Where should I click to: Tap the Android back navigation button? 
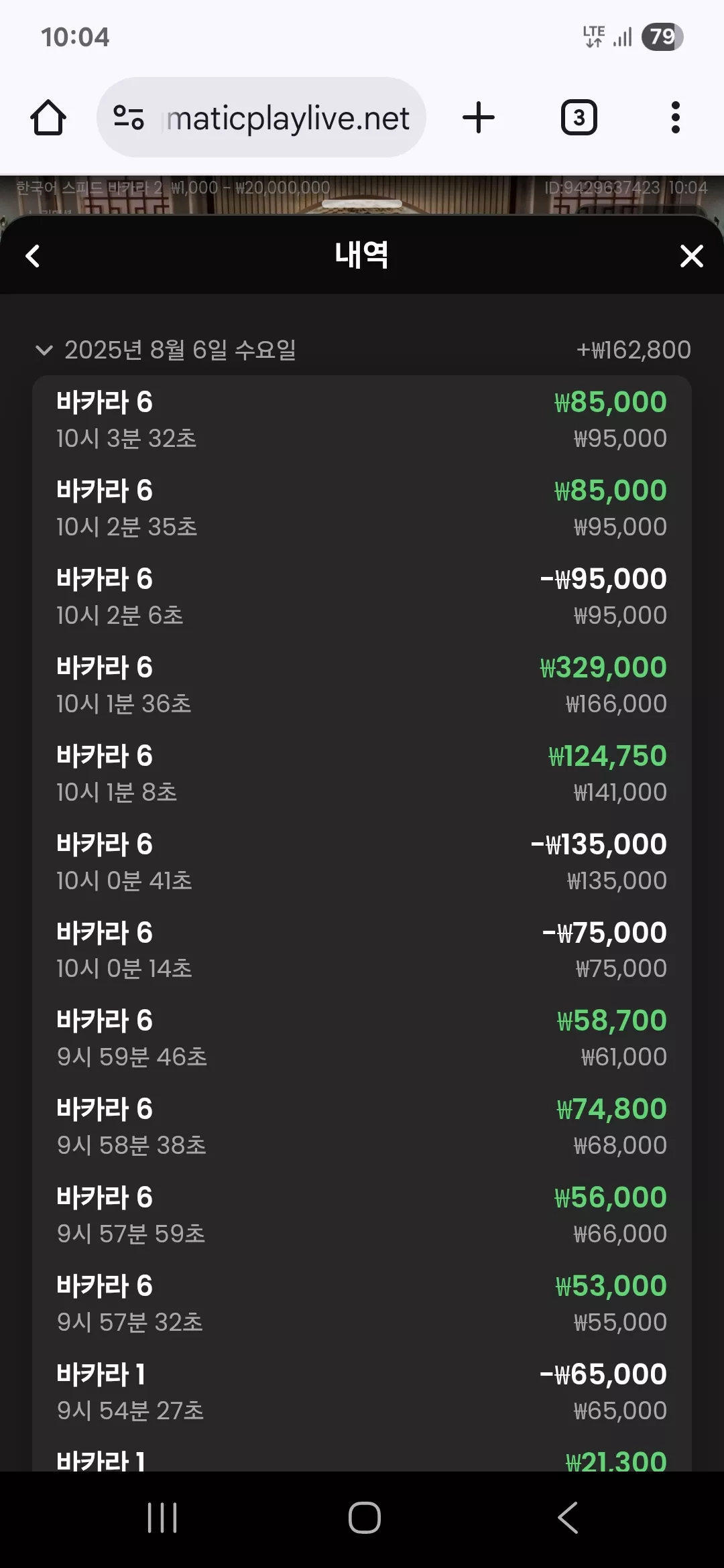click(568, 1518)
